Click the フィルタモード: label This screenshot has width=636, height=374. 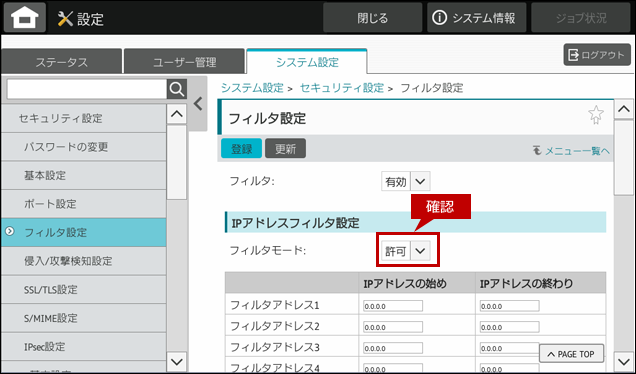click(268, 250)
